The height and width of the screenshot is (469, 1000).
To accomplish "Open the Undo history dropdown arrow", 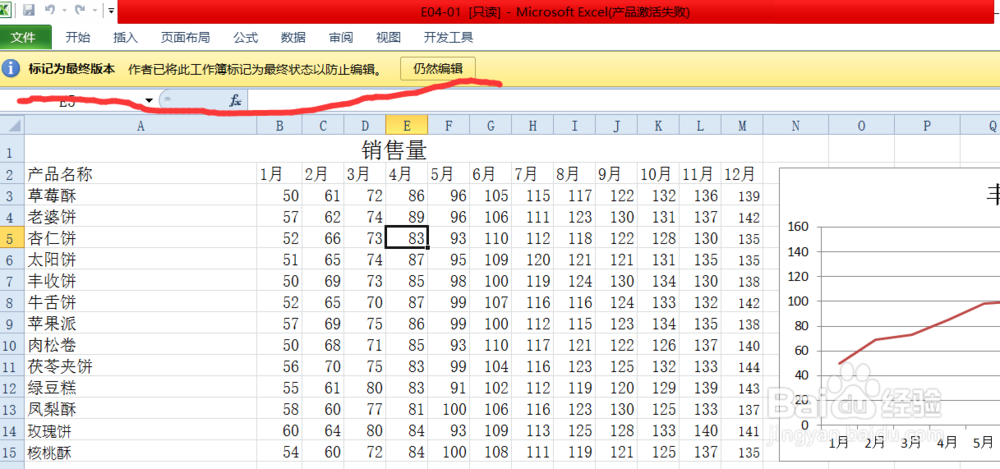I will click(64, 10).
